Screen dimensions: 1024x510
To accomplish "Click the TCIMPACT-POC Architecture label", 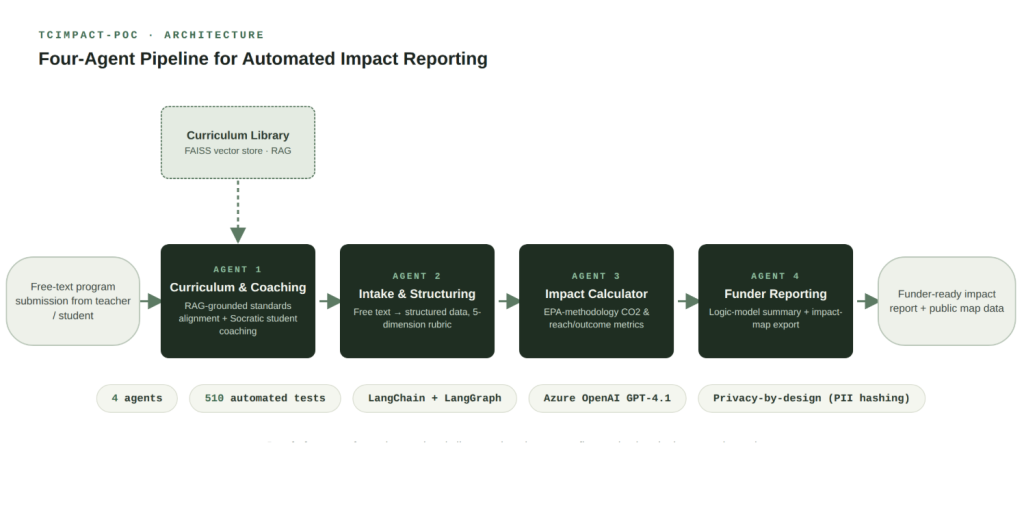I will 152,35.
